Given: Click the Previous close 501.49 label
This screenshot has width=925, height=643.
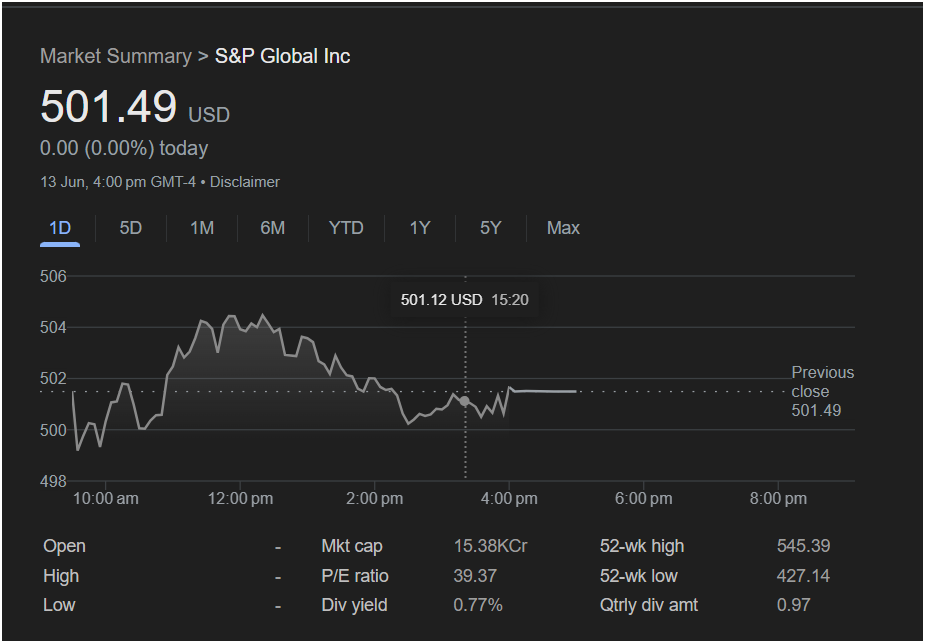Looking at the screenshot, I should (822, 391).
